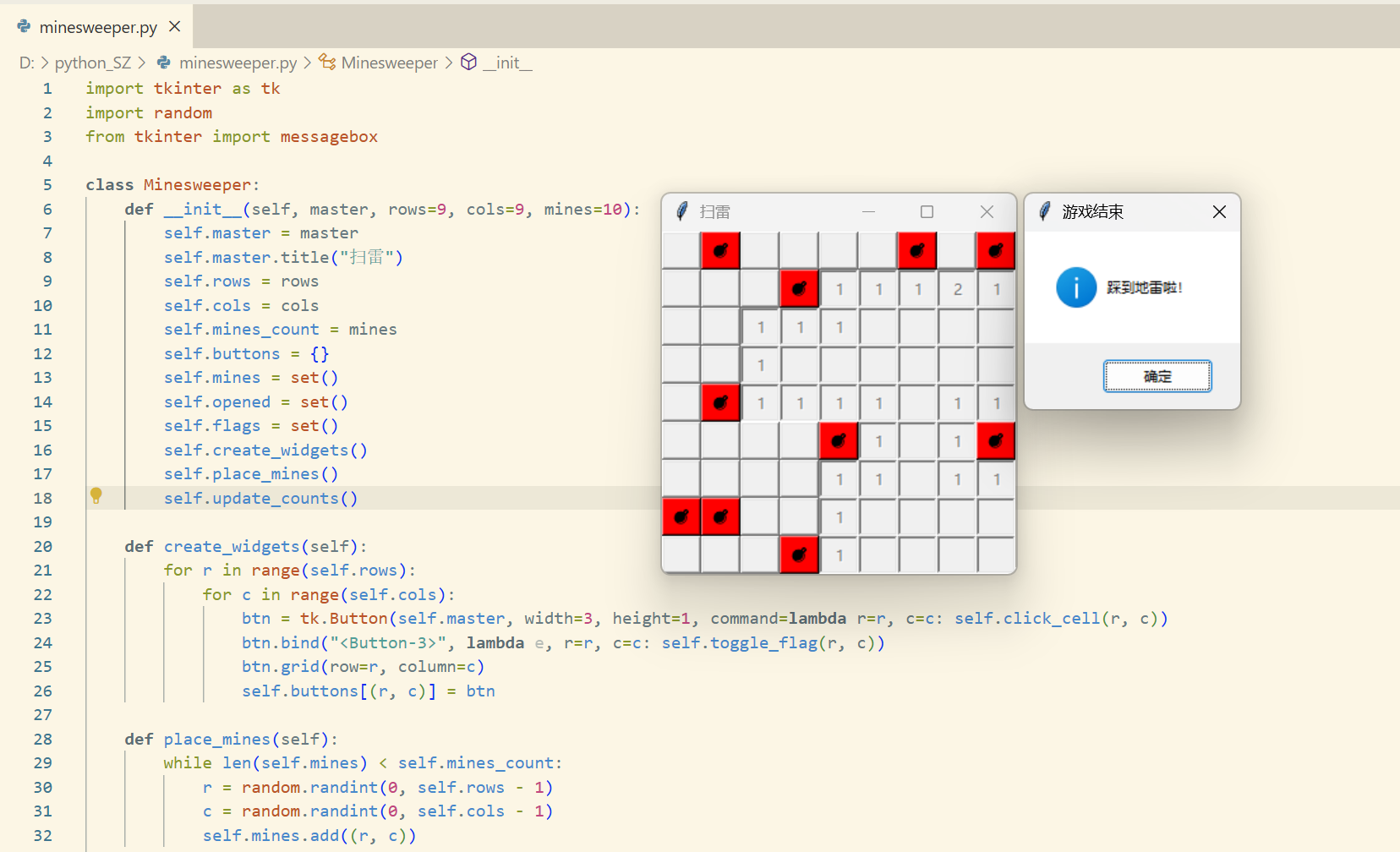Screen dimensions: 1400x852
Task: Close the 扫雷 game window
Action: 987,212
